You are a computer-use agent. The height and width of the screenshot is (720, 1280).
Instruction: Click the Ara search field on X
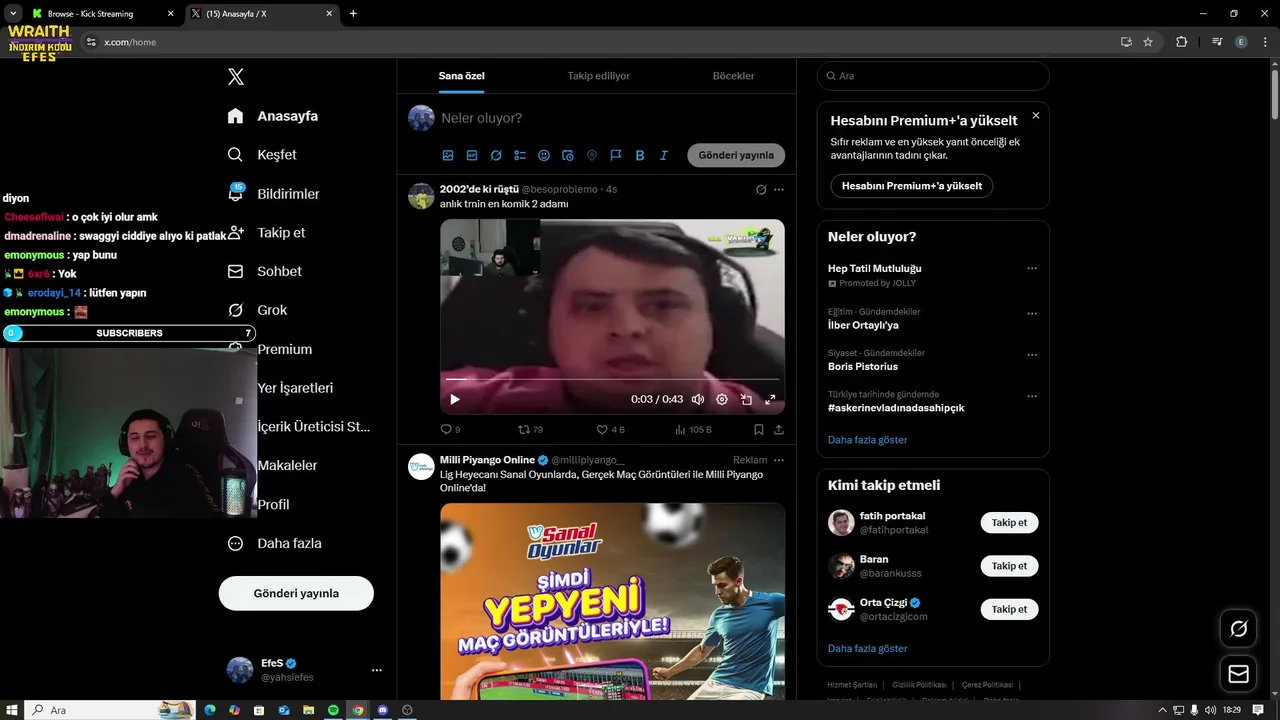point(933,76)
